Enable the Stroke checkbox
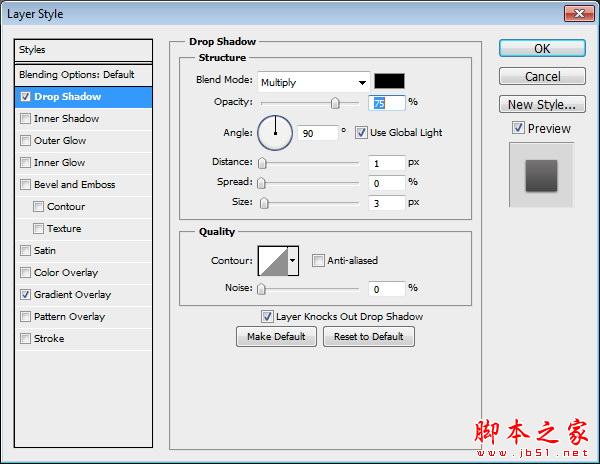 pos(25,339)
